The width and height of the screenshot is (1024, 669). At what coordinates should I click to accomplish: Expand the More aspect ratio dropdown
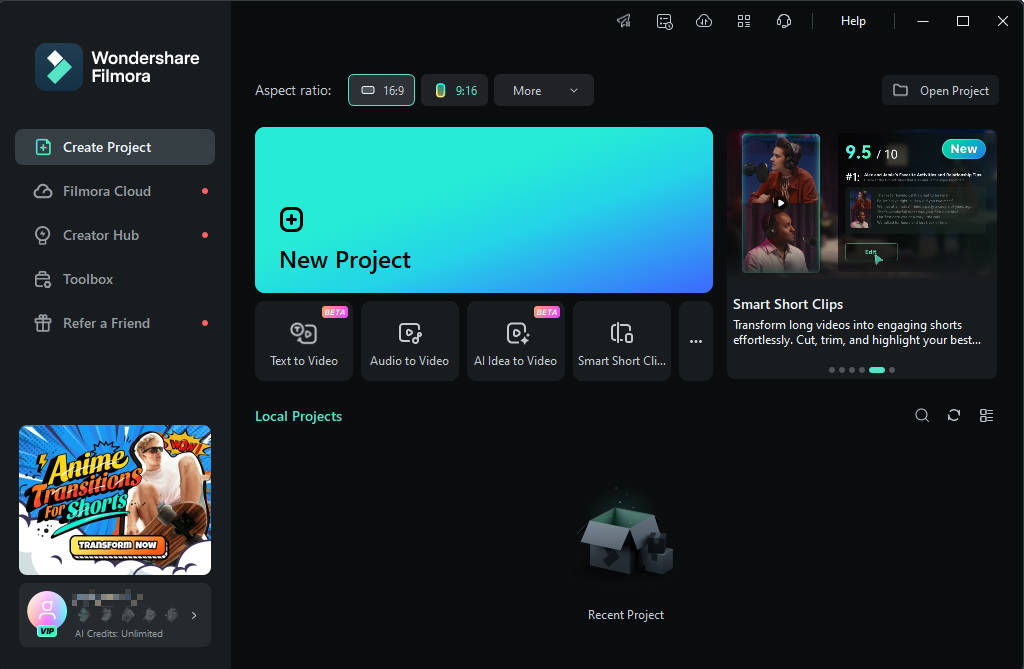click(x=544, y=90)
